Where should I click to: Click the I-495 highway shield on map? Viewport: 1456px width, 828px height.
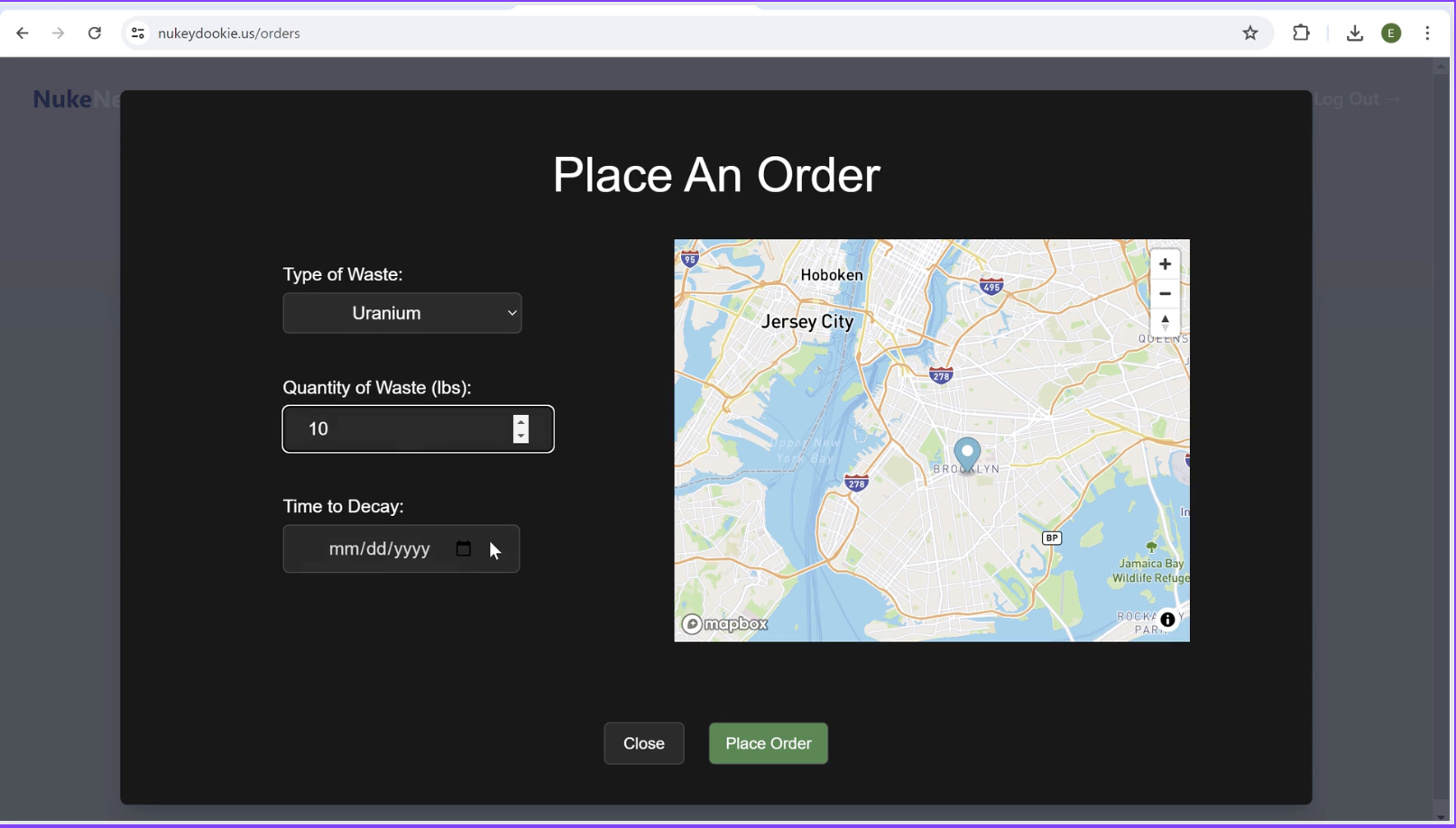coord(991,287)
